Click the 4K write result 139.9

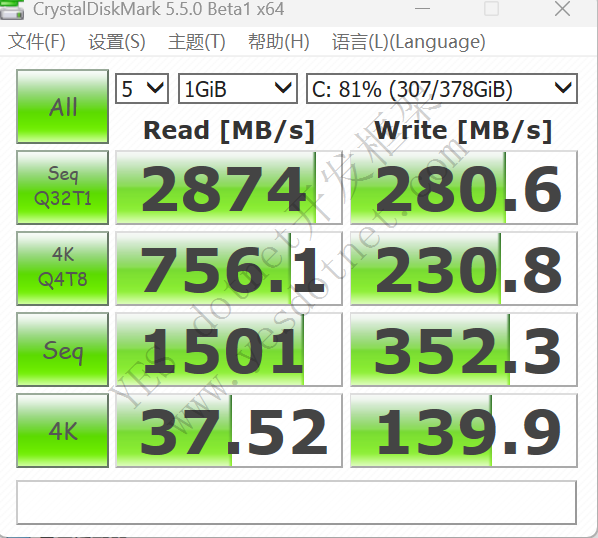[x=464, y=430]
